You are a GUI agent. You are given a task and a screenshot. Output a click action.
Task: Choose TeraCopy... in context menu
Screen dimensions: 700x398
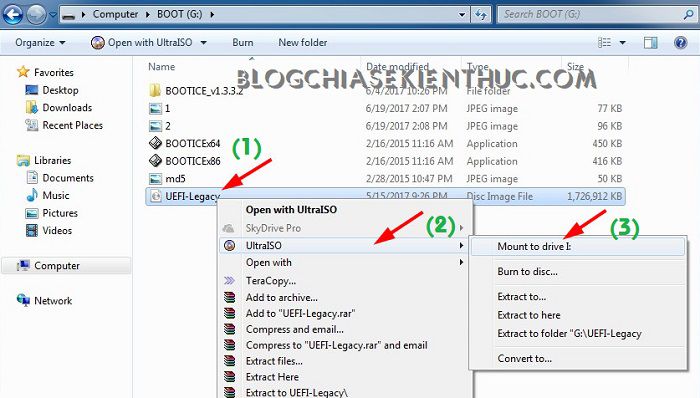271,281
